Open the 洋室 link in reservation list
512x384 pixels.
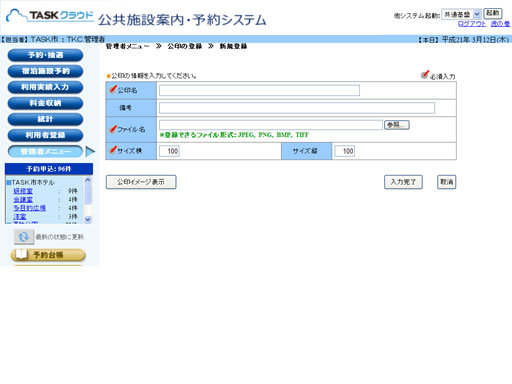[20, 217]
